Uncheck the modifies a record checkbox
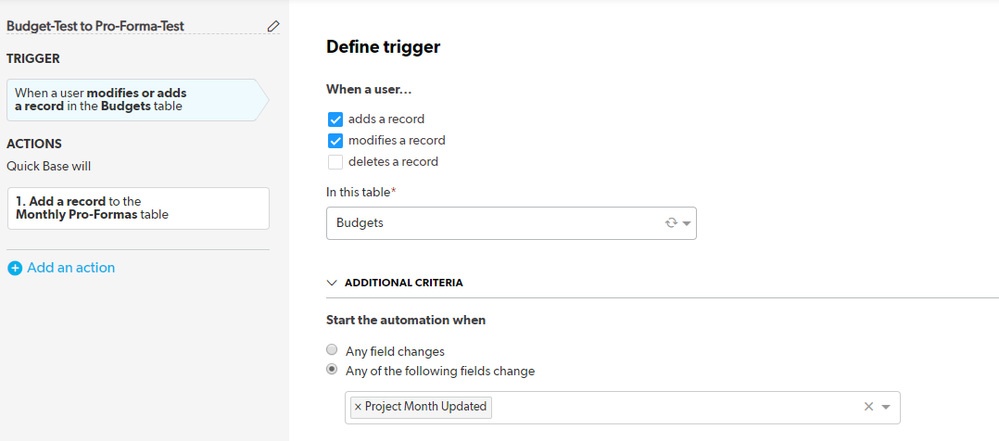The image size is (999, 441). [x=335, y=141]
